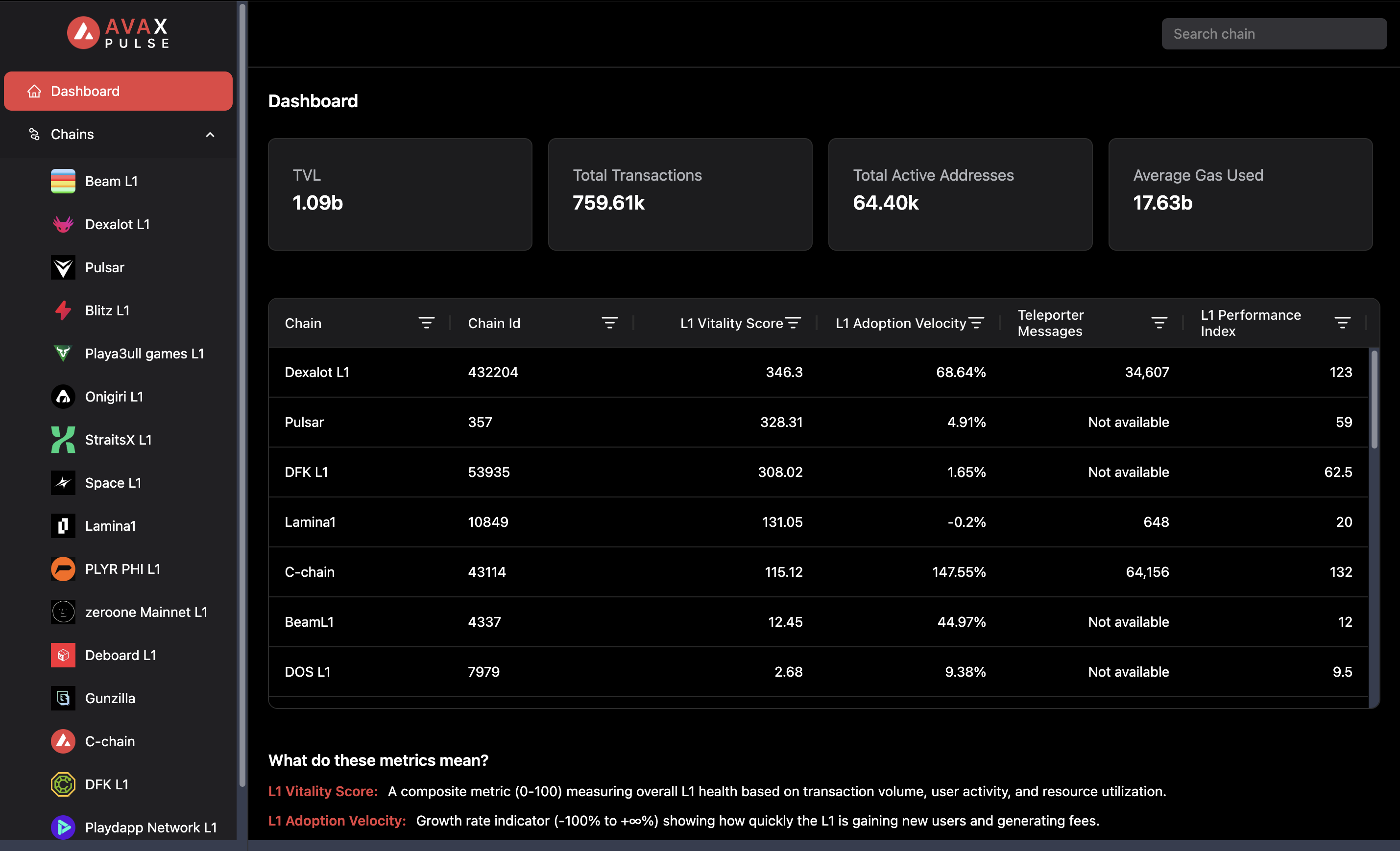Select the Space L1 icon
The image size is (1400, 851).
tap(63, 483)
